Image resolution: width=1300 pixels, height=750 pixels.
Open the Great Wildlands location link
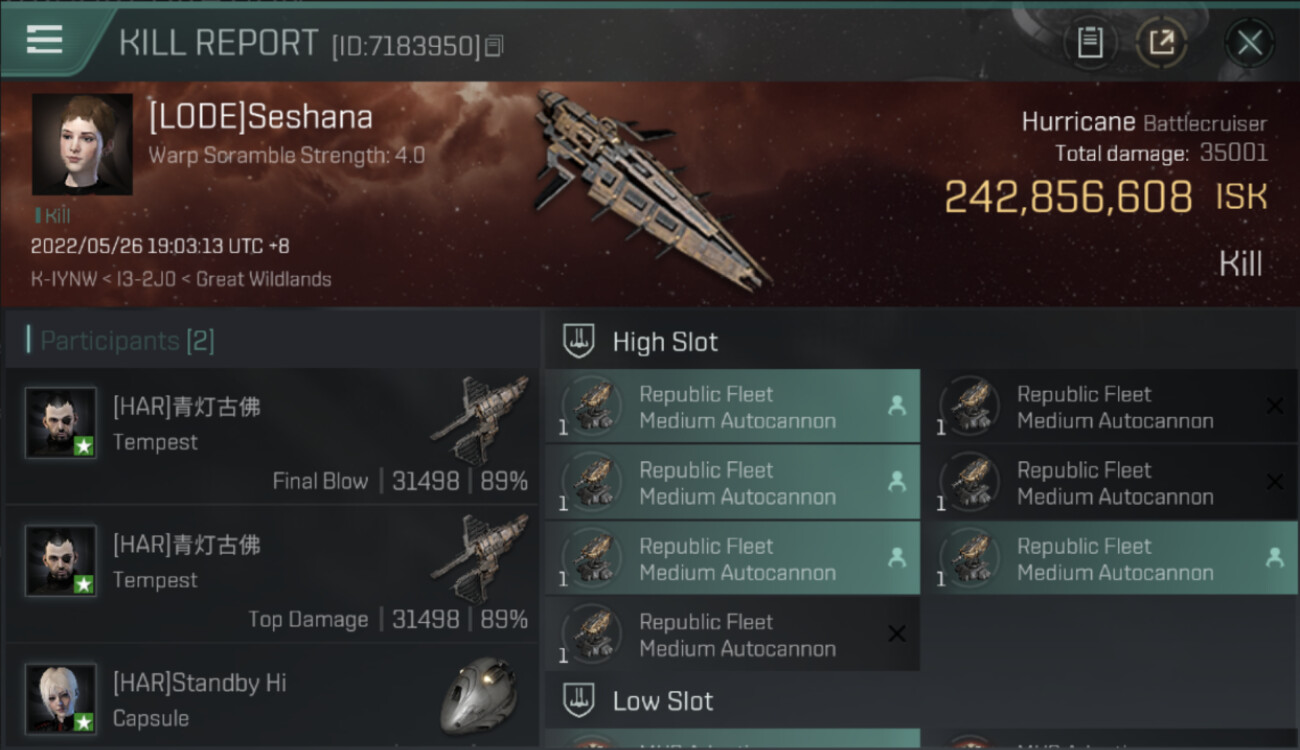tap(263, 279)
